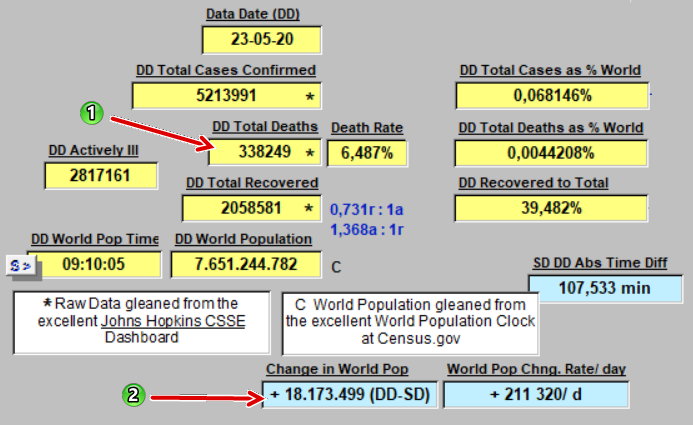
Task: Click the DD Total Cases Confirmed heading
Action: coord(226,70)
